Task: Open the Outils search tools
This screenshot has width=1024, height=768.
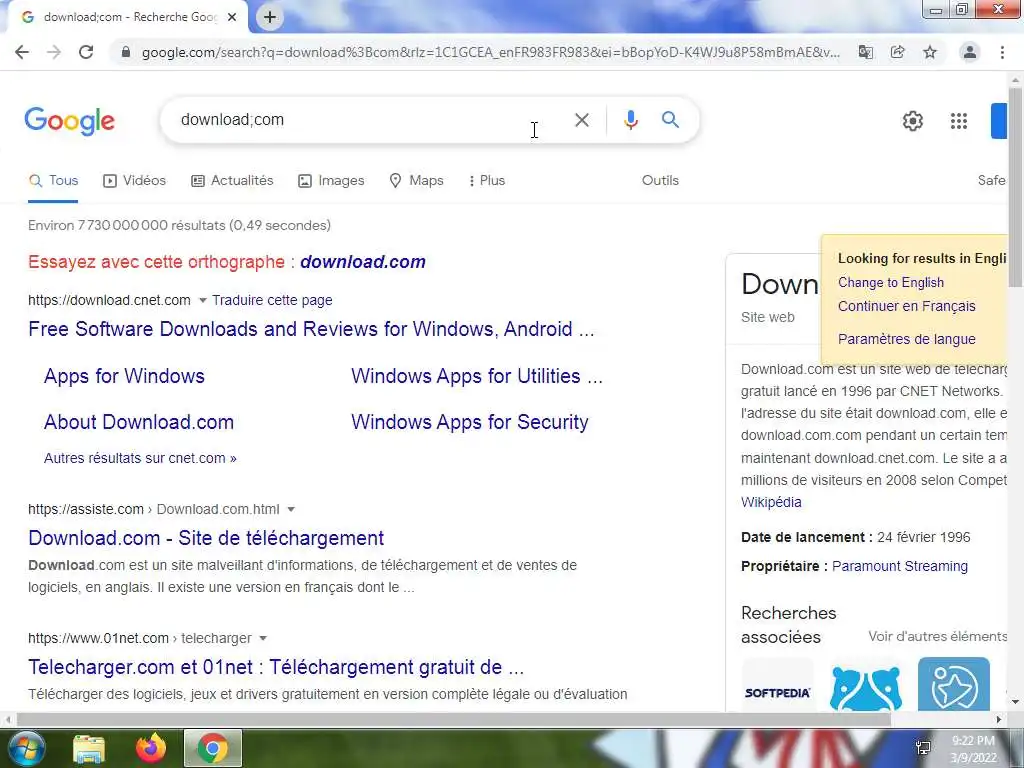Action: 660,180
